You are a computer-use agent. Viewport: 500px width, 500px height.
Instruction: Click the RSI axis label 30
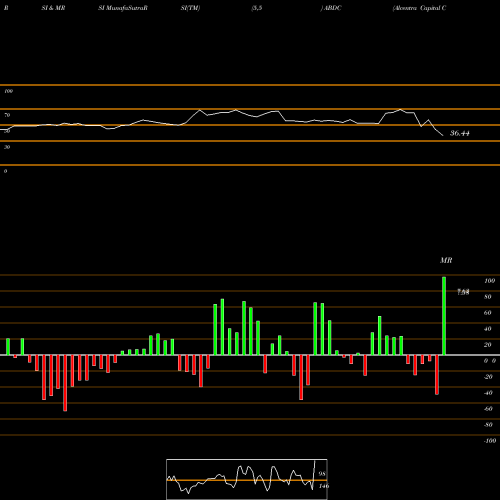pos(7,147)
